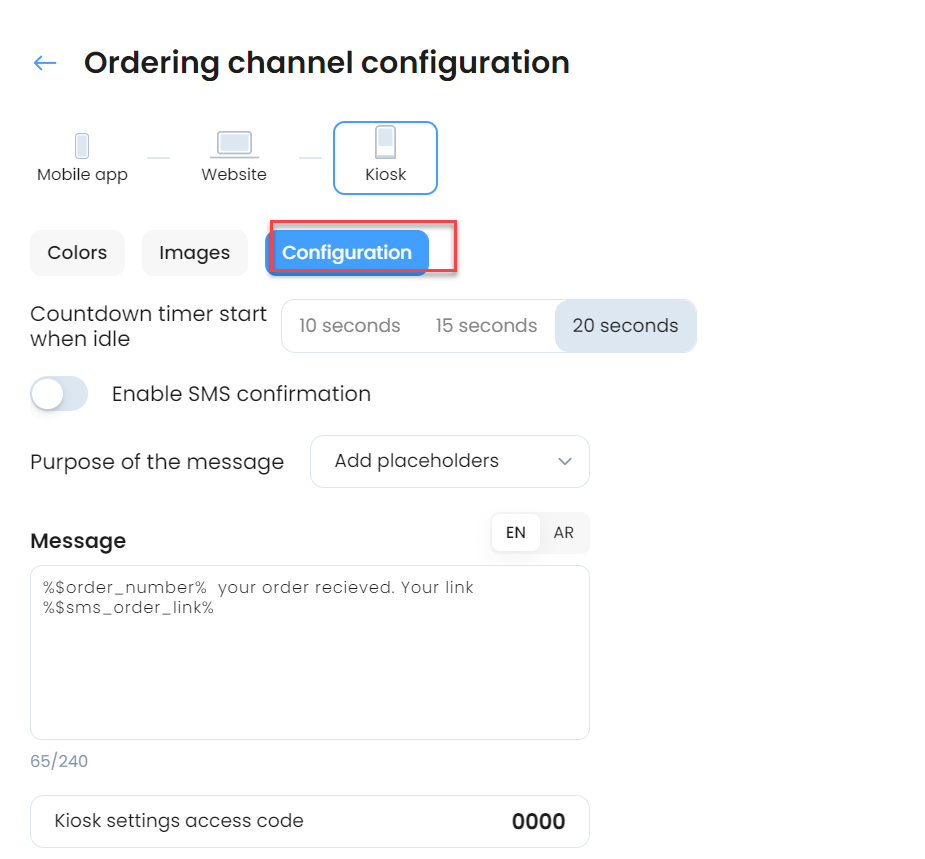Select the Website laptop icon

[234, 145]
